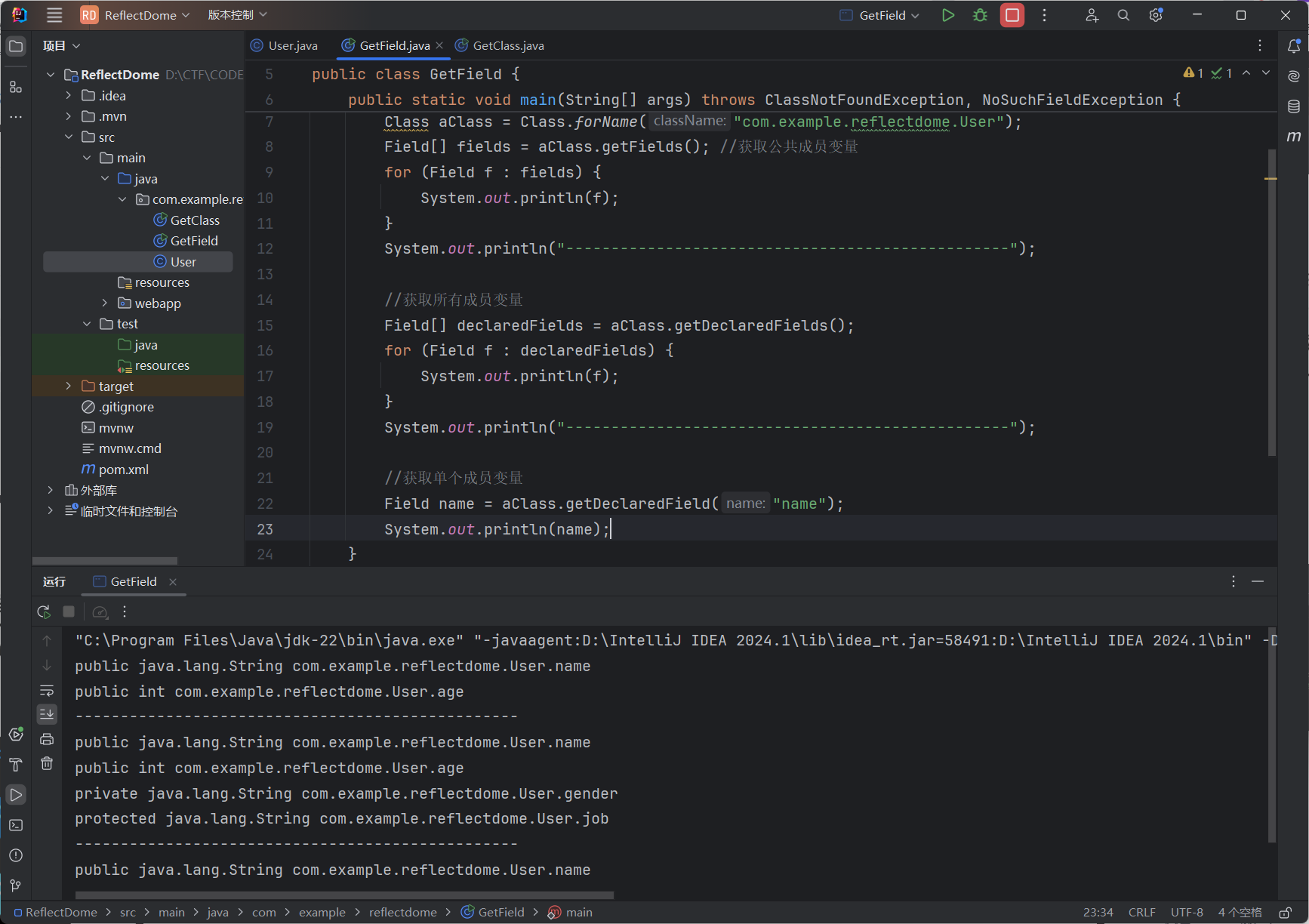Stop the running GetField process

(x=1012, y=15)
